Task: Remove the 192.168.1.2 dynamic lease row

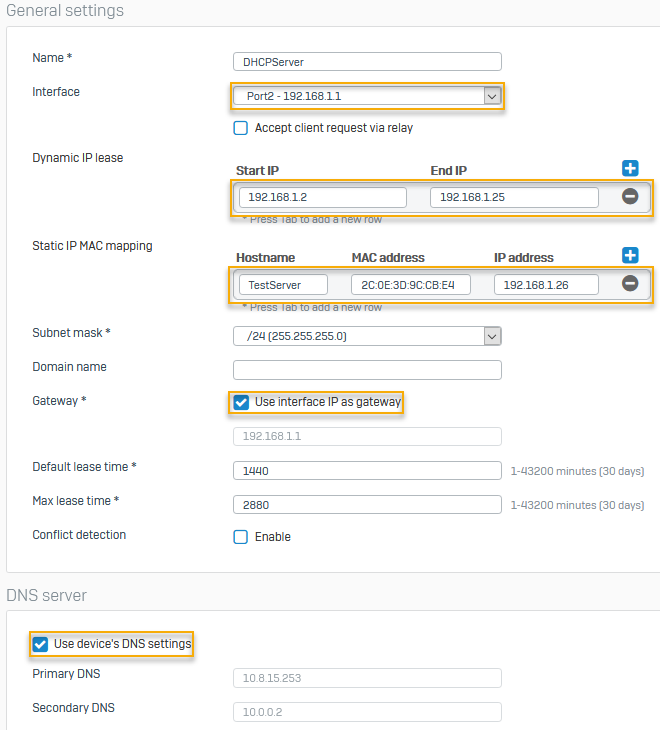Action: pyautogui.click(x=630, y=197)
